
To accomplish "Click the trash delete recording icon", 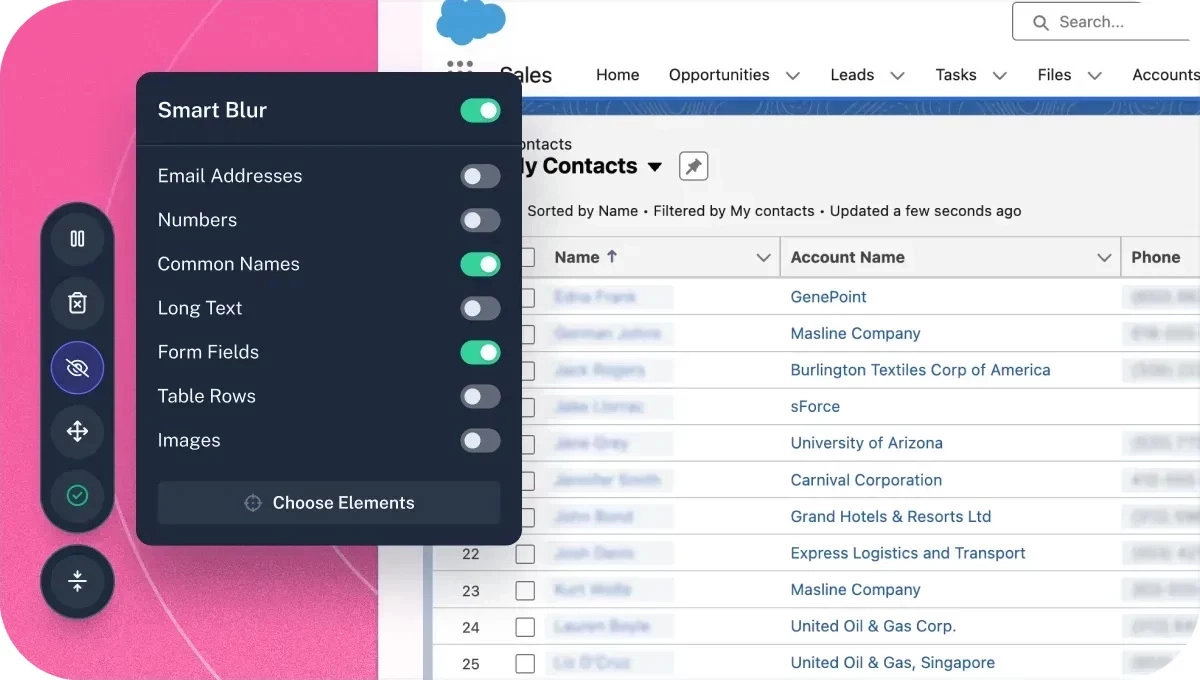I will point(77,303).
